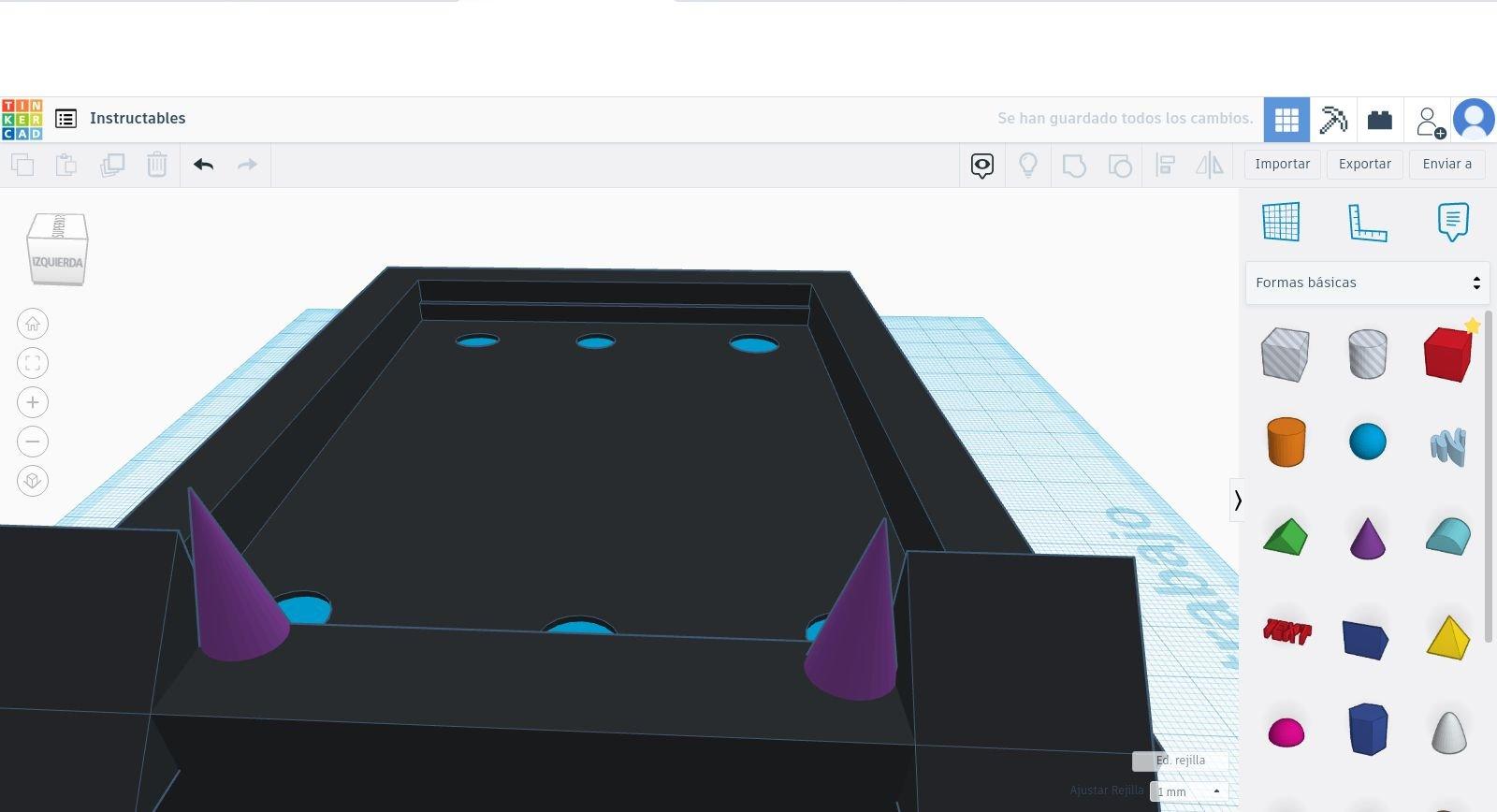The height and width of the screenshot is (812, 1497).
Task: Switch to 3D design grid view
Action: pos(1286,120)
